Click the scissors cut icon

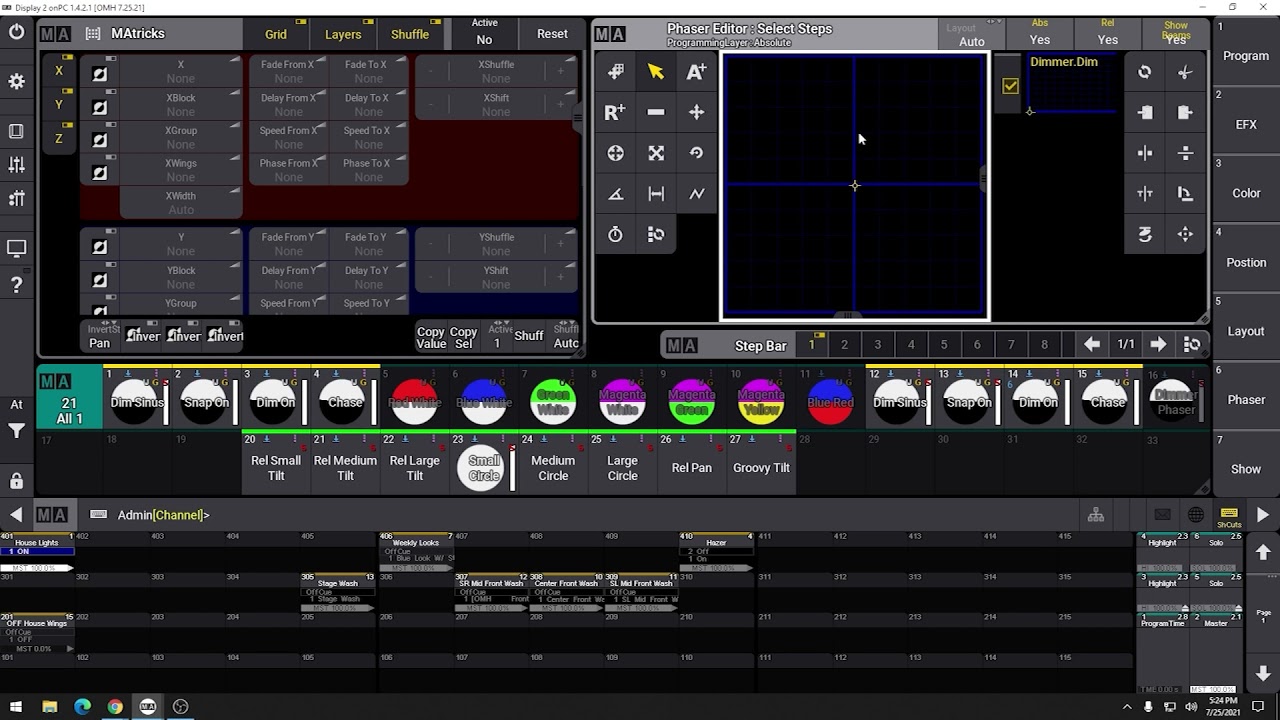tap(1185, 72)
